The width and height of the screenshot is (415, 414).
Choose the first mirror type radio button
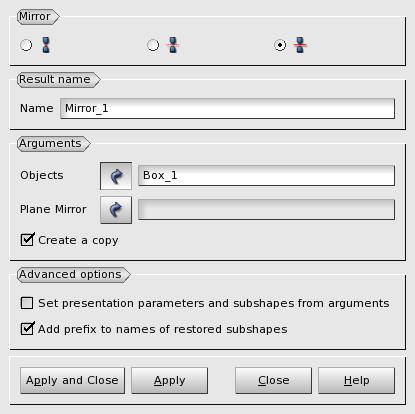click(x=26, y=45)
